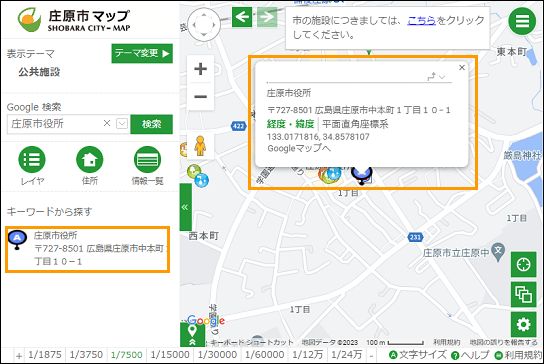This screenshot has height=364, width=544.
Task: Click the back arrow navigation button
Action: coord(242,17)
